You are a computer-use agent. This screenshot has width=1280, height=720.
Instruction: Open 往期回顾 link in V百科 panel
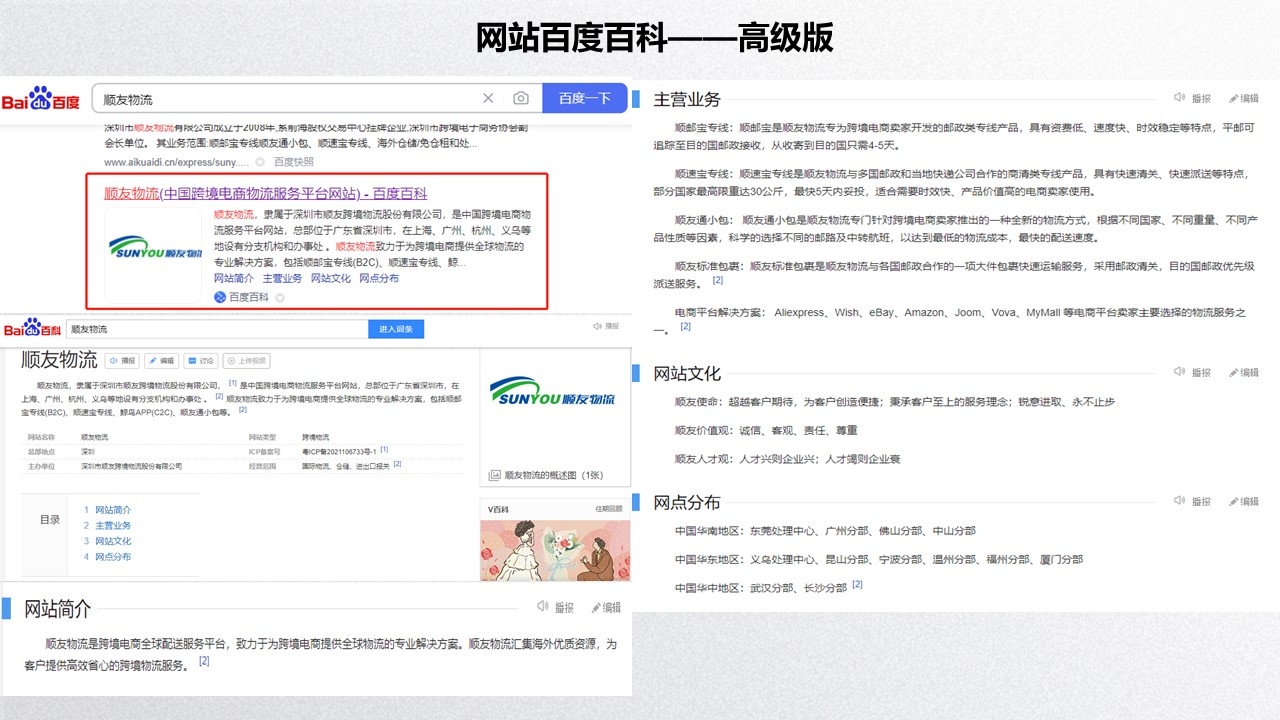pyautogui.click(x=609, y=509)
